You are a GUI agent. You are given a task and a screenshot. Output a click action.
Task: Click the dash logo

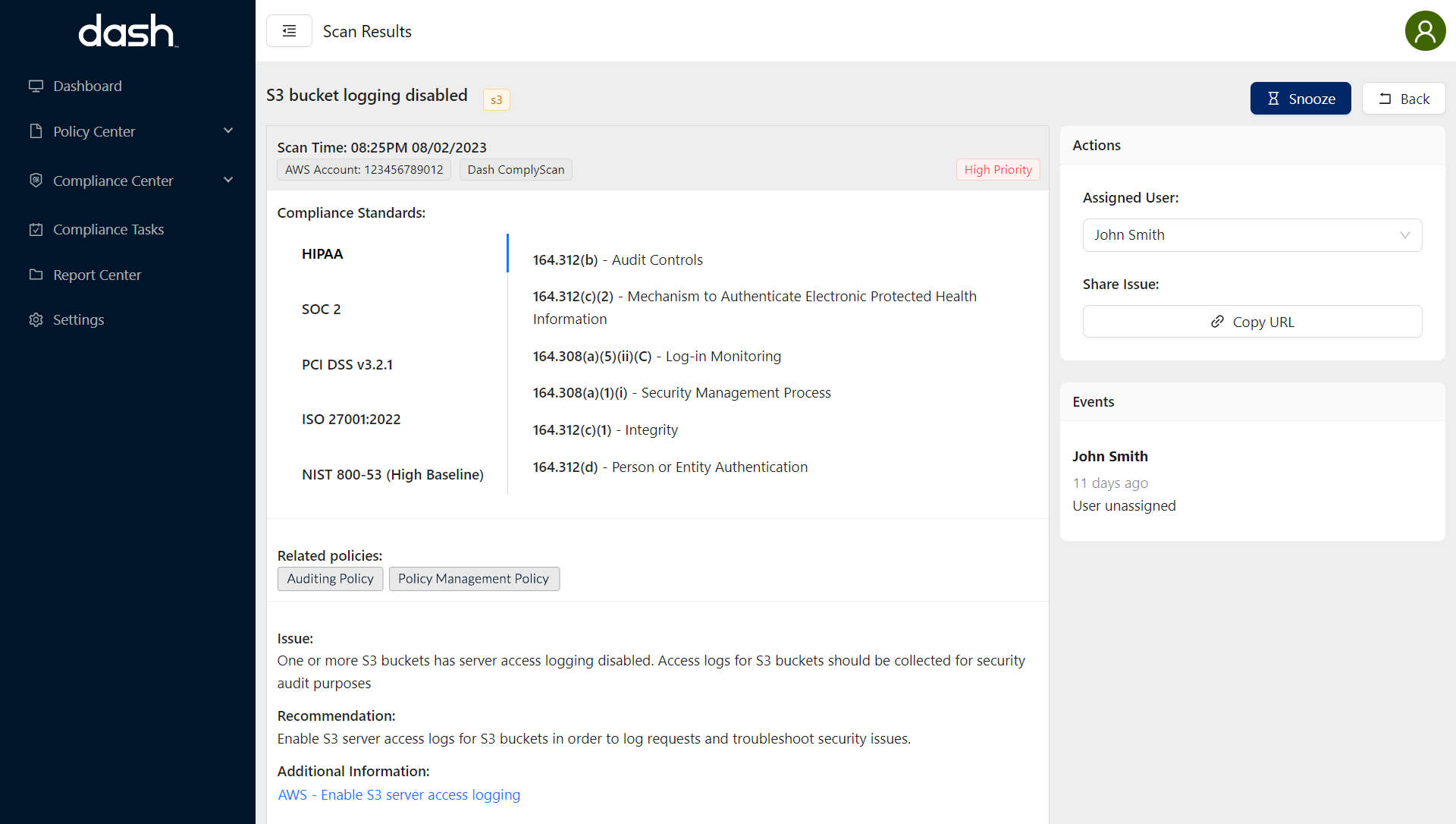[127, 31]
